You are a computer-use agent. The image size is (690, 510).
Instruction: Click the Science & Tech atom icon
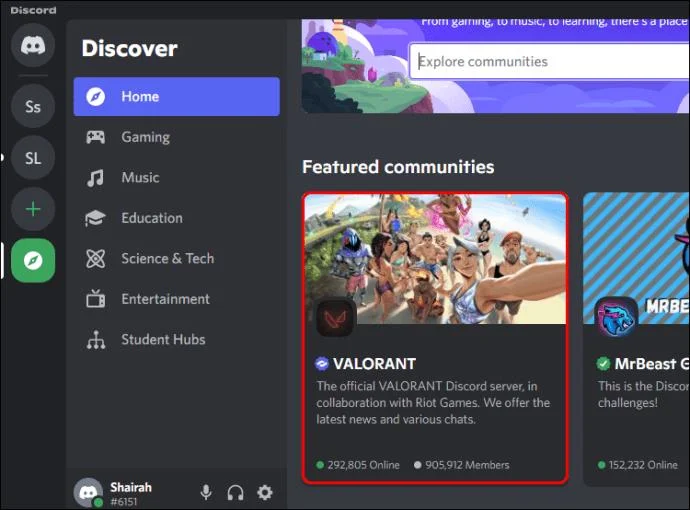pyautogui.click(x=95, y=258)
